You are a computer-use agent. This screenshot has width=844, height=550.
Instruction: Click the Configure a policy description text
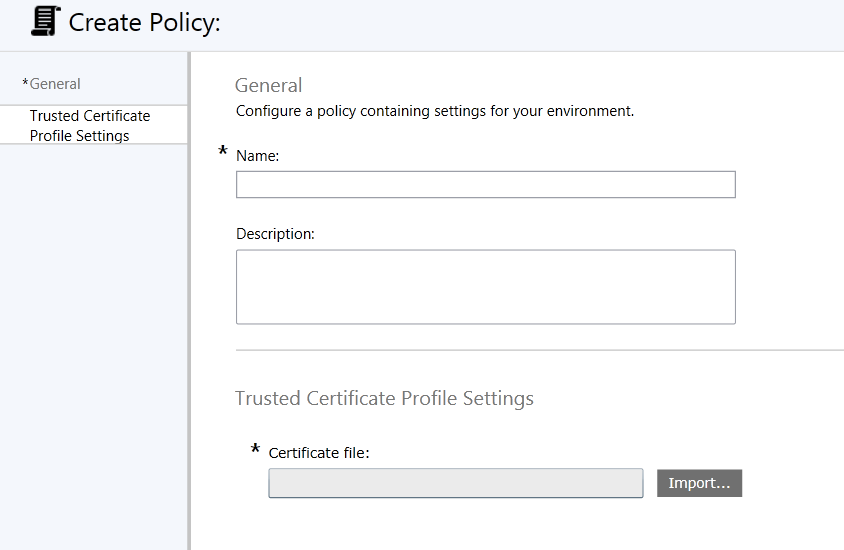coord(435,111)
